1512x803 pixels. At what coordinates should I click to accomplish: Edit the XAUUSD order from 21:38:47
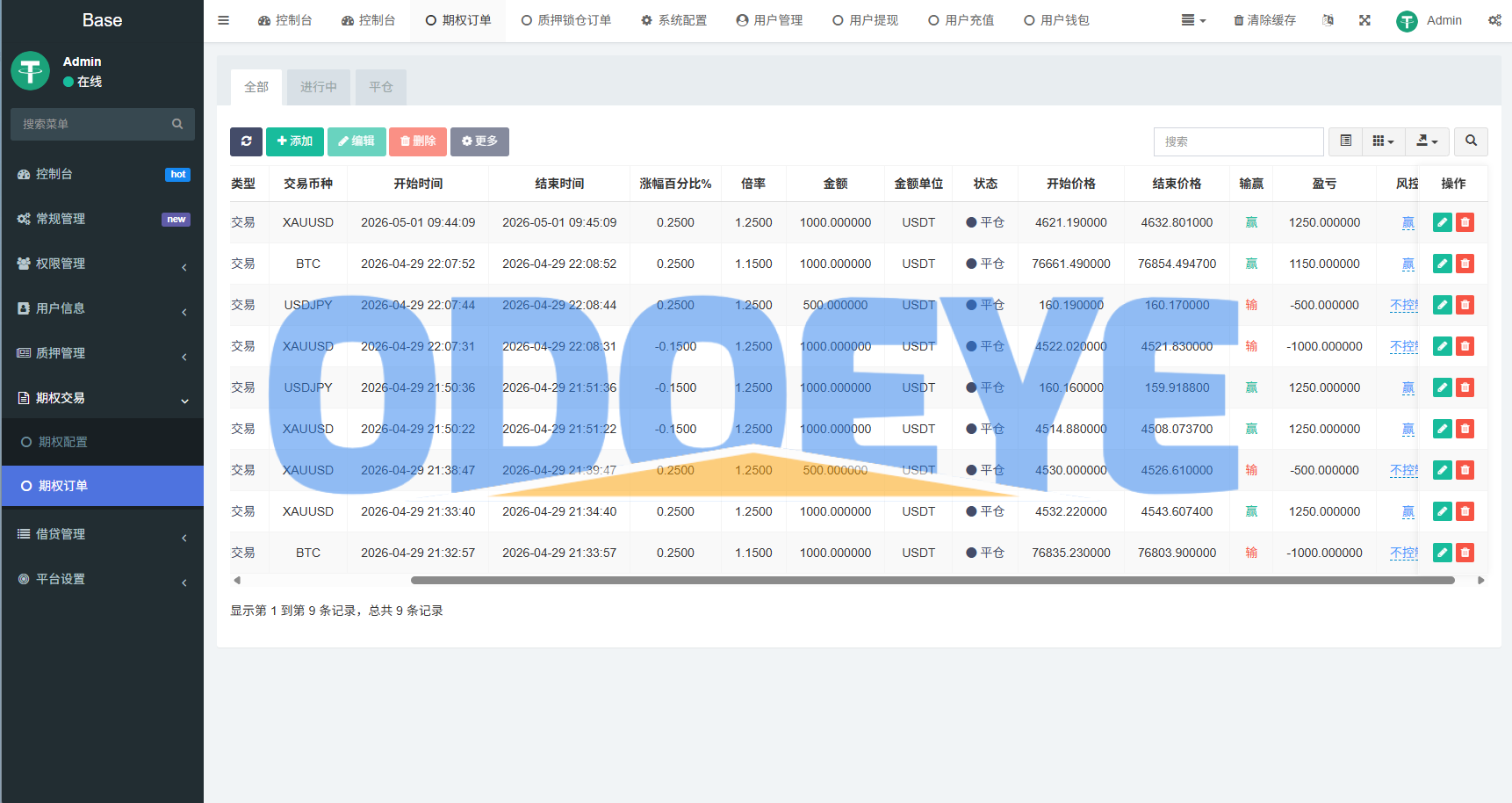pyautogui.click(x=1442, y=470)
